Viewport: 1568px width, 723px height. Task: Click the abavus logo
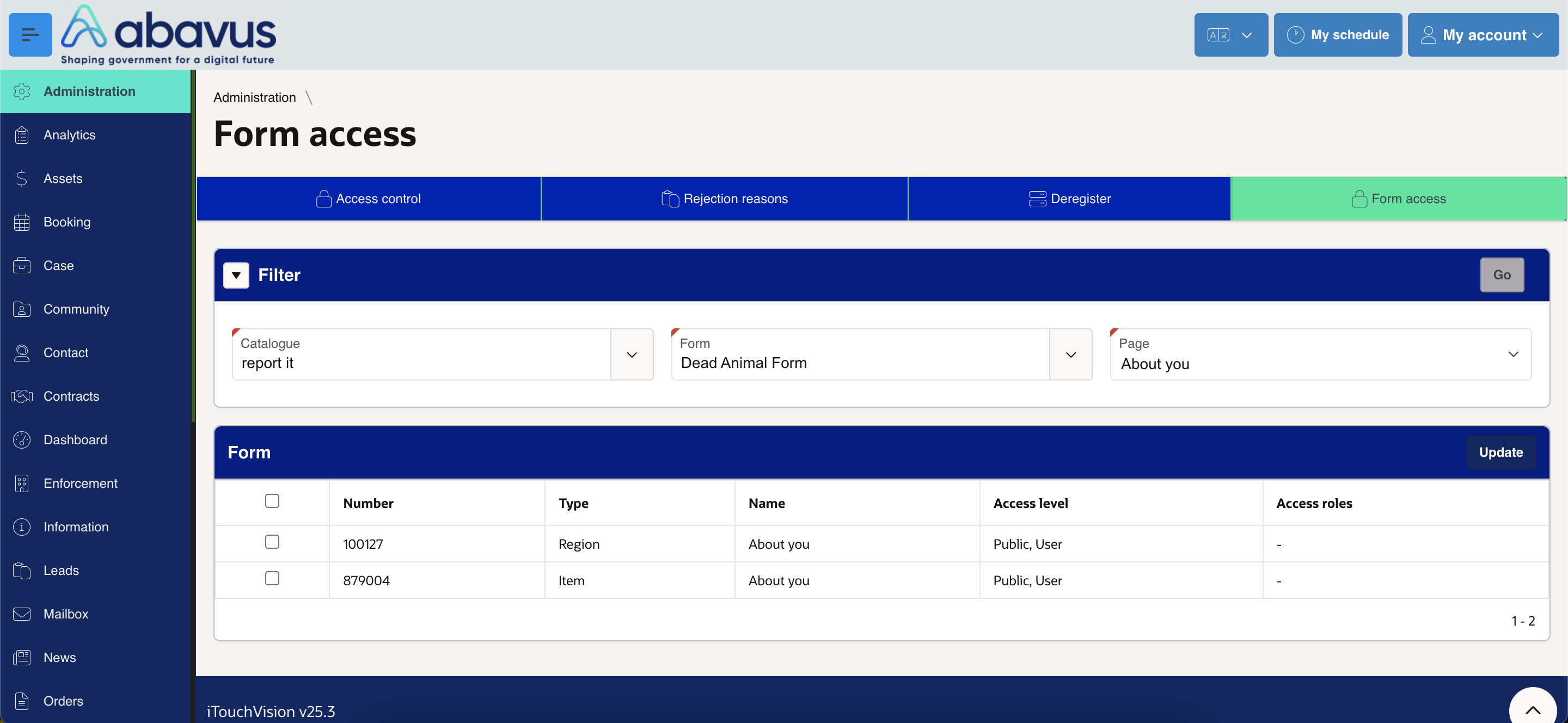coord(169,35)
